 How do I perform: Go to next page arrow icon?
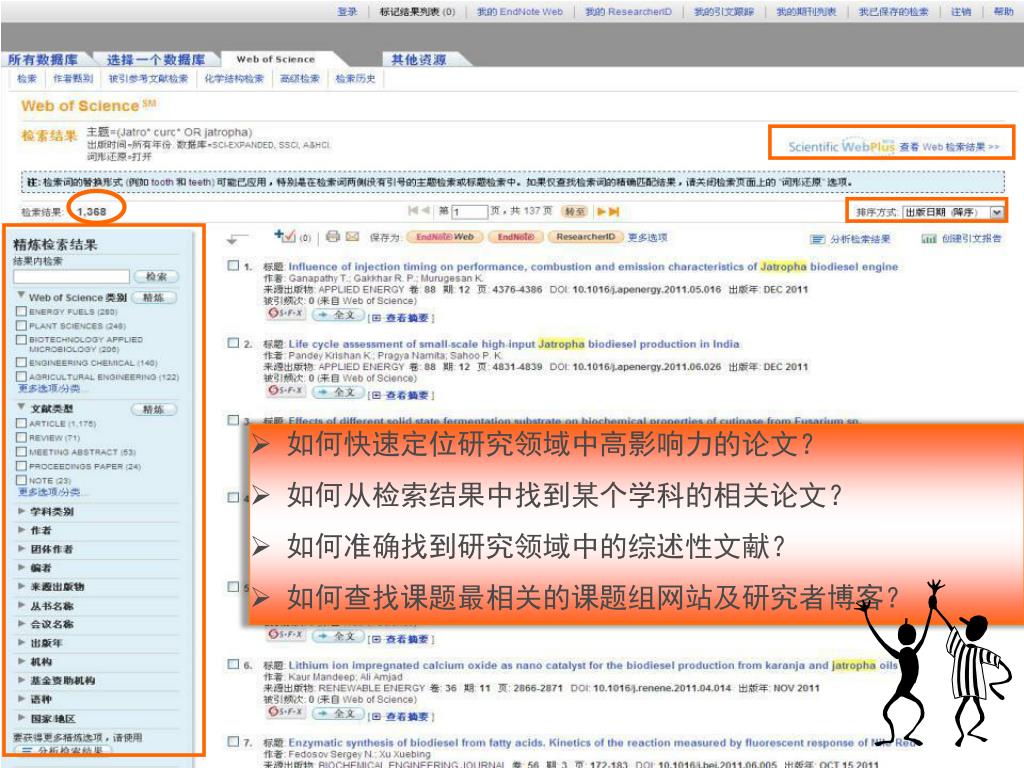(x=601, y=211)
